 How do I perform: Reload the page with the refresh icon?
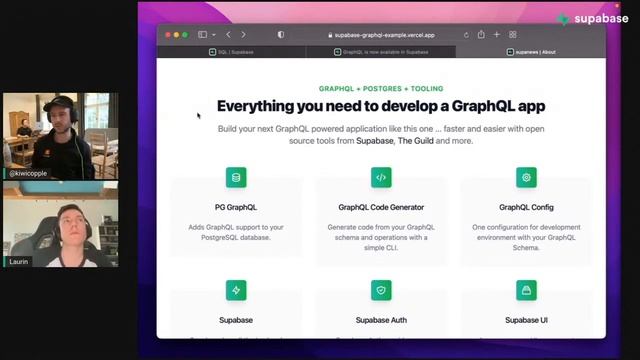tap(466, 35)
